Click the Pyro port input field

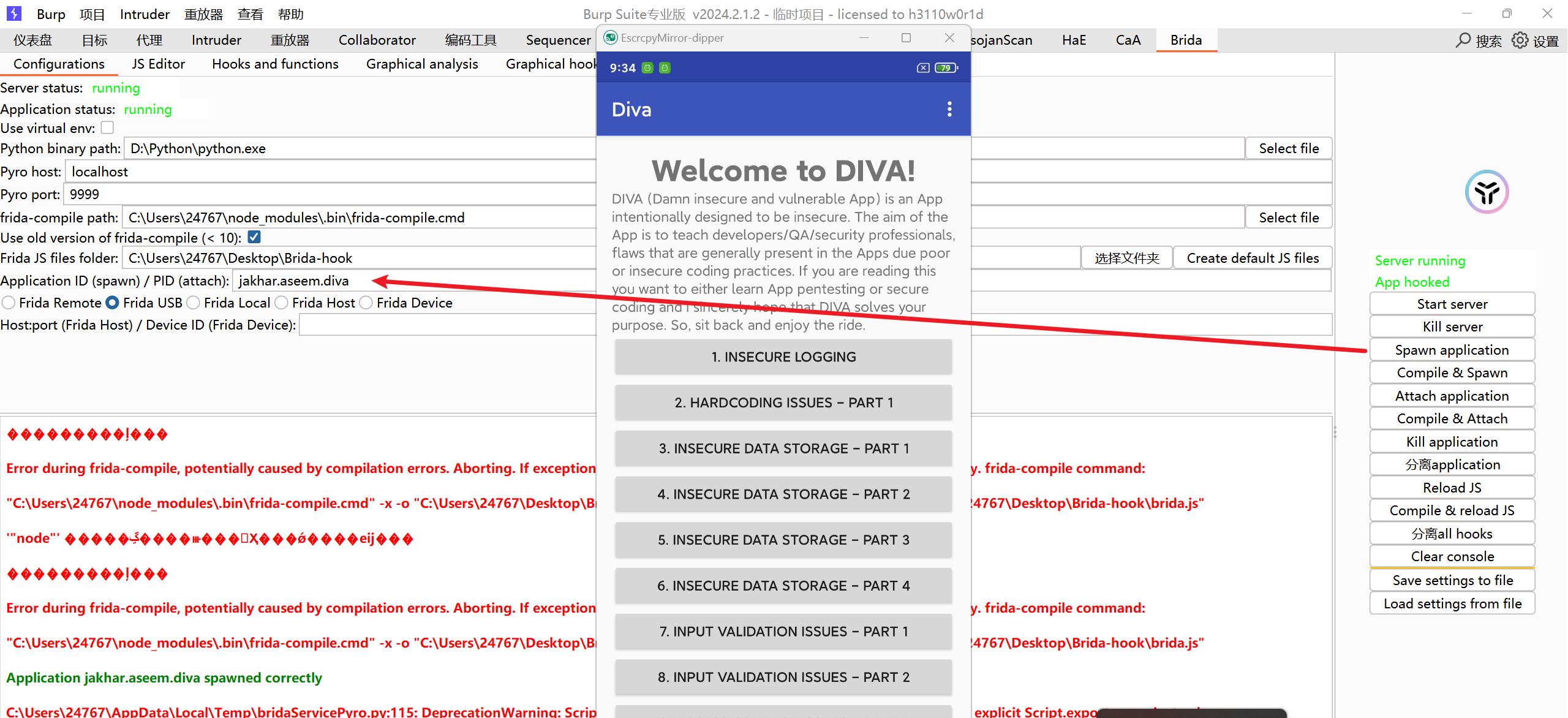point(331,194)
